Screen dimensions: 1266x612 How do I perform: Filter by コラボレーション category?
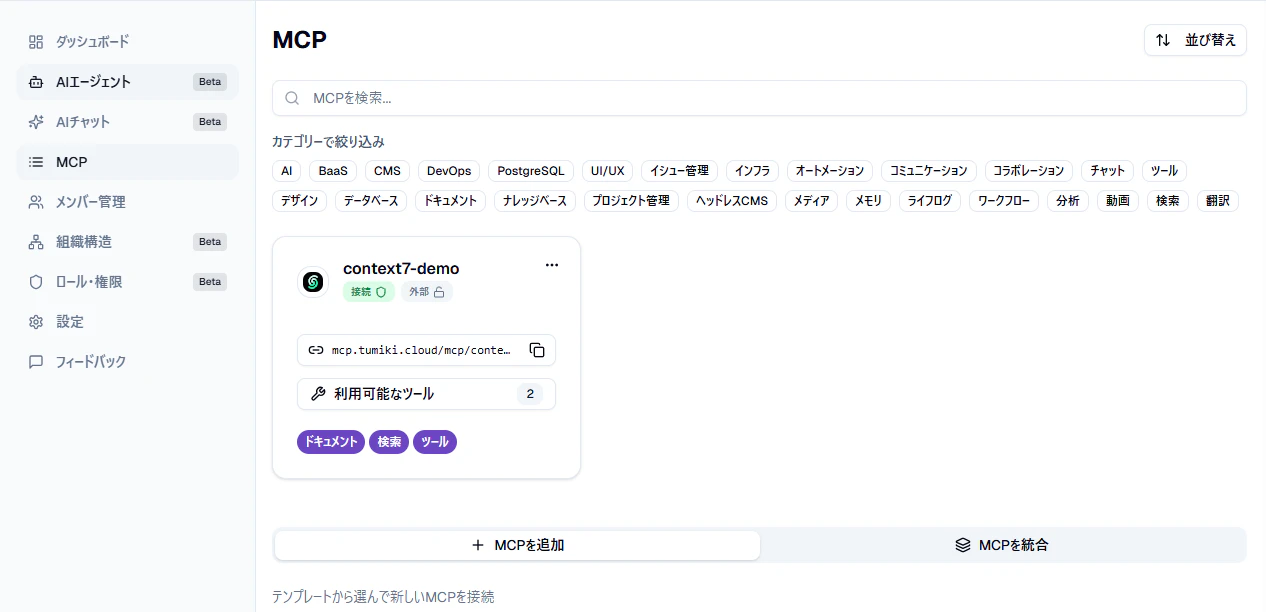[x=1029, y=171]
